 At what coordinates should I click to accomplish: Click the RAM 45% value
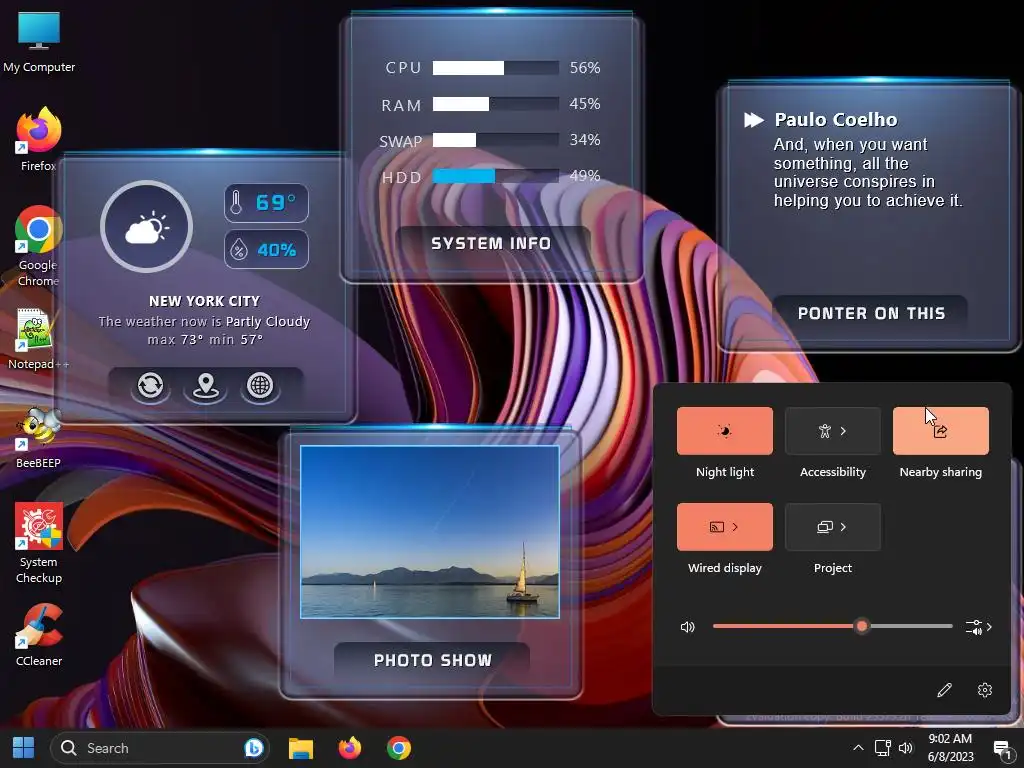click(584, 104)
